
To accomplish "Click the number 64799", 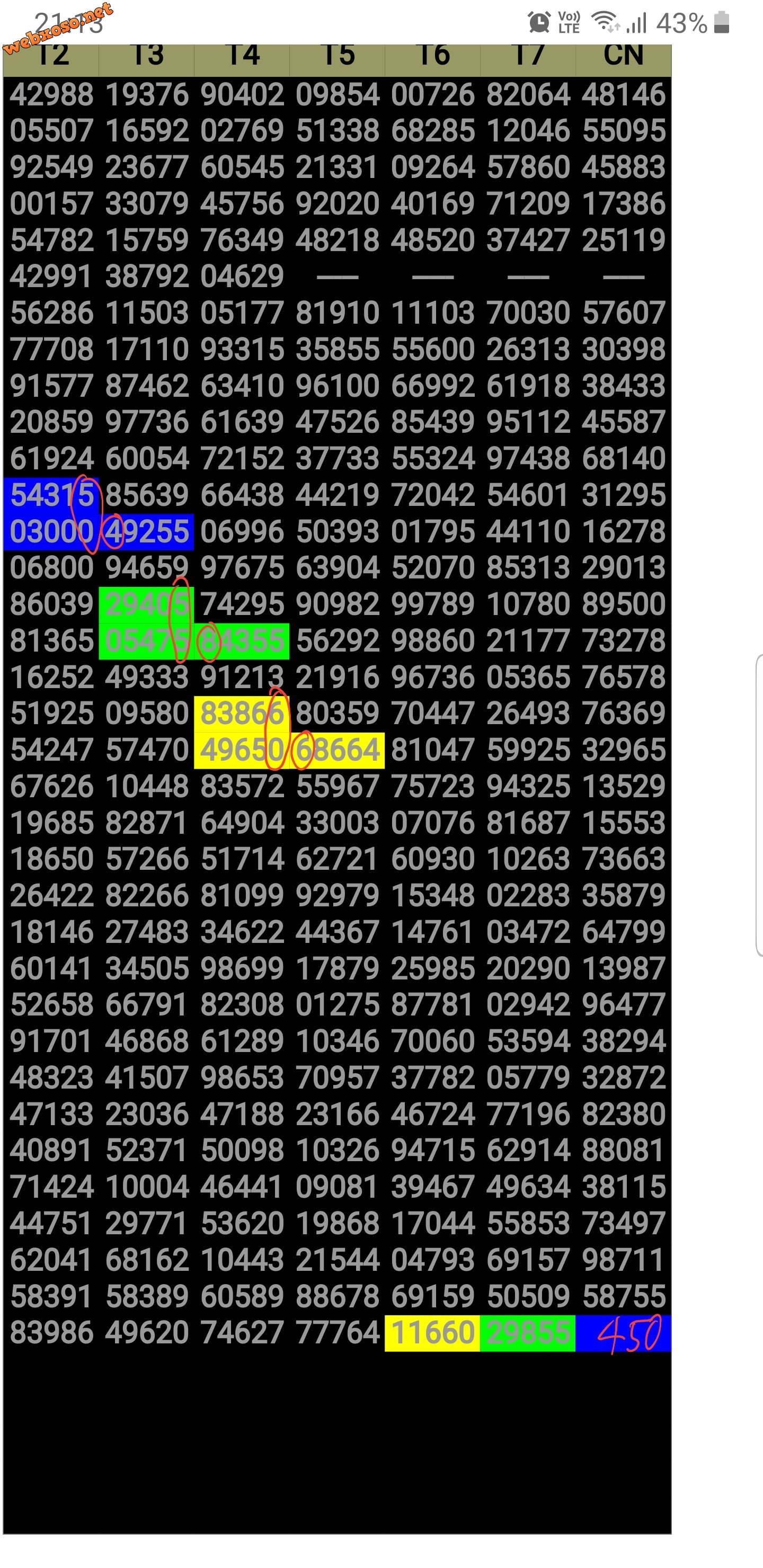I will pyautogui.click(x=624, y=932).
